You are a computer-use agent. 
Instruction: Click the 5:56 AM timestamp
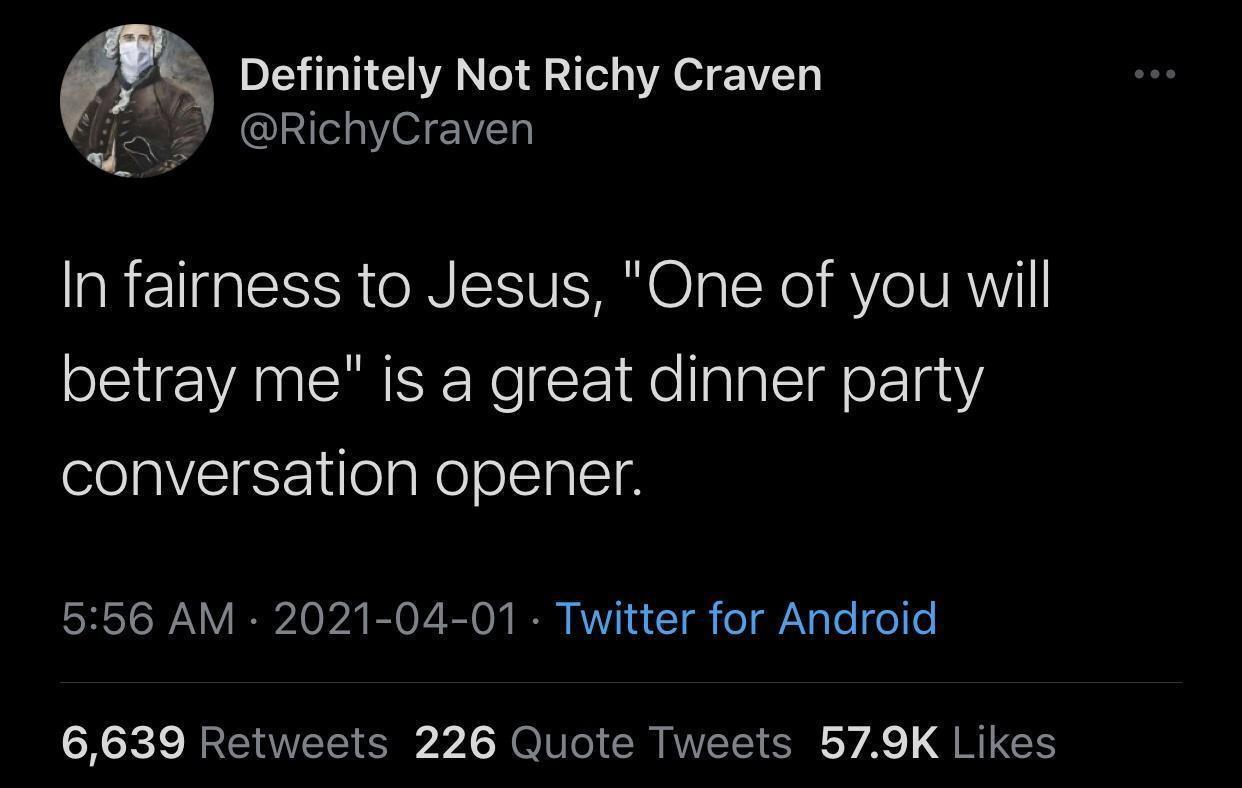(x=149, y=617)
